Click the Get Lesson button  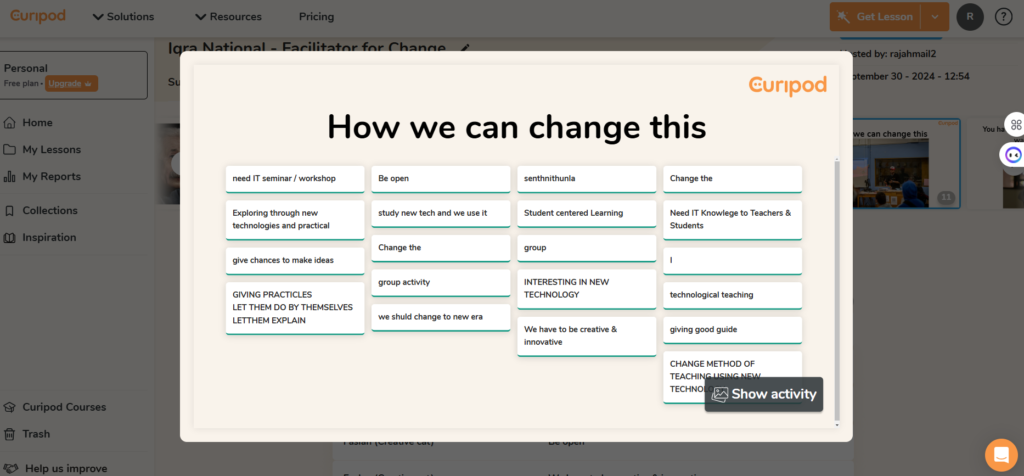click(875, 17)
